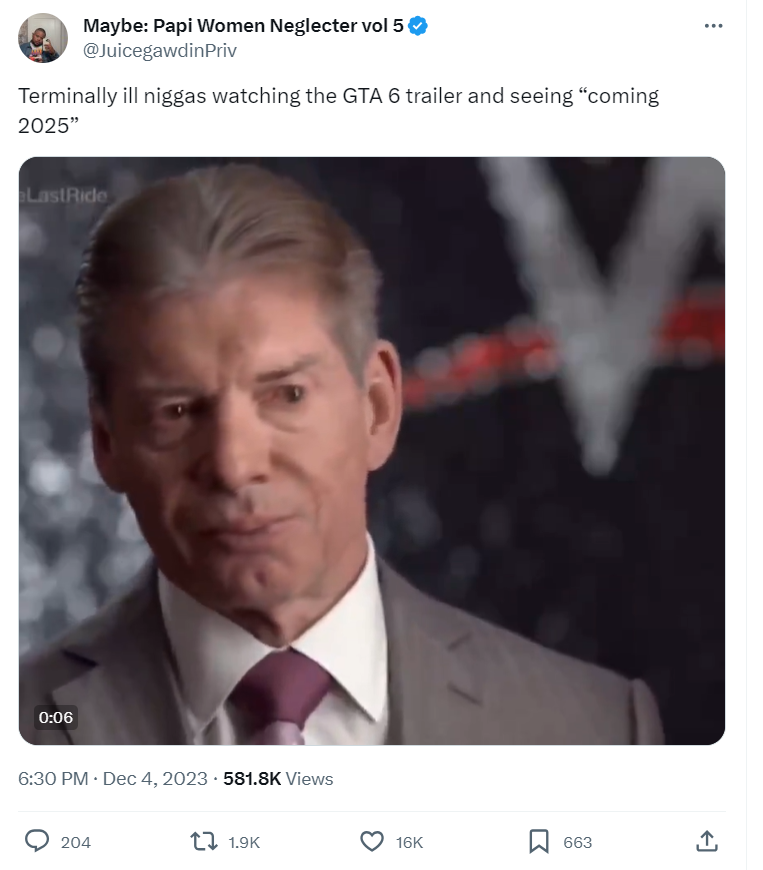
Task: Click the 16K likes count
Action: pyautogui.click(x=410, y=842)
